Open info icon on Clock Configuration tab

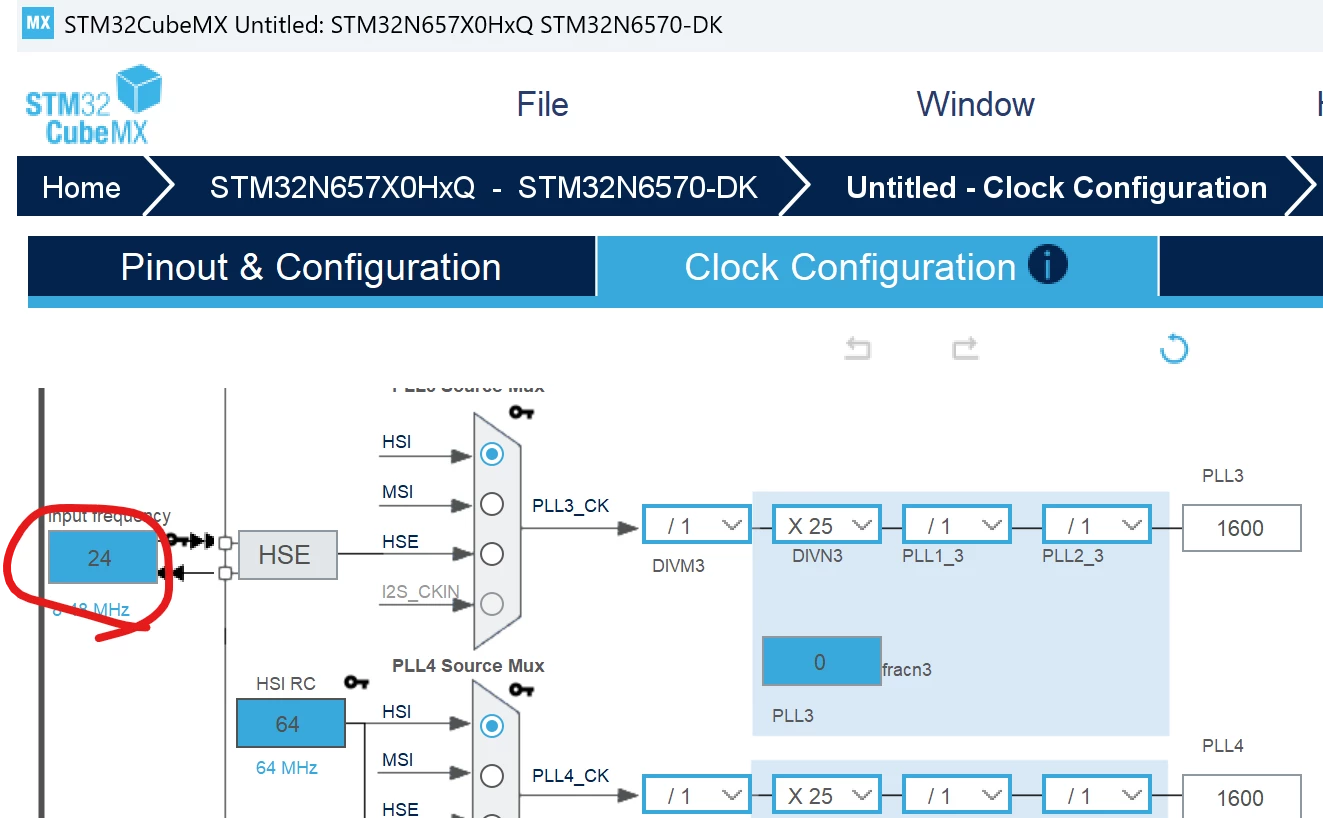pos(1048,266)
